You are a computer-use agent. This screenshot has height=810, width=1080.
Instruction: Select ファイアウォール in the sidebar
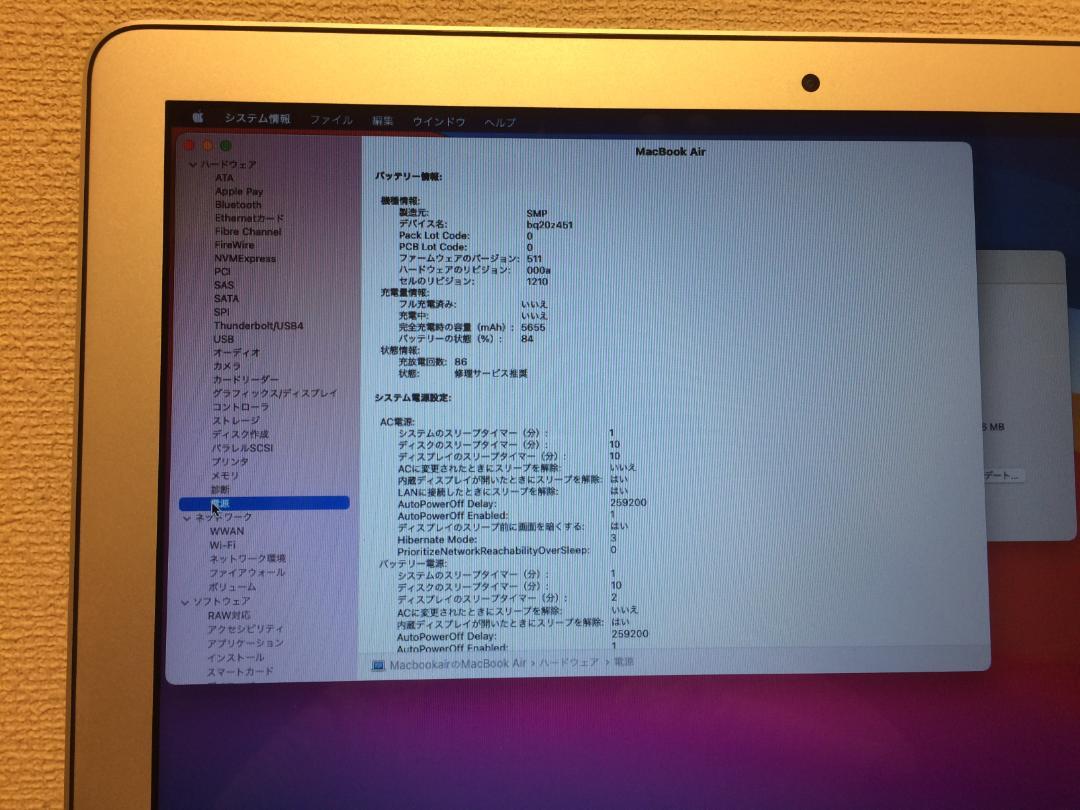(247, 572)
